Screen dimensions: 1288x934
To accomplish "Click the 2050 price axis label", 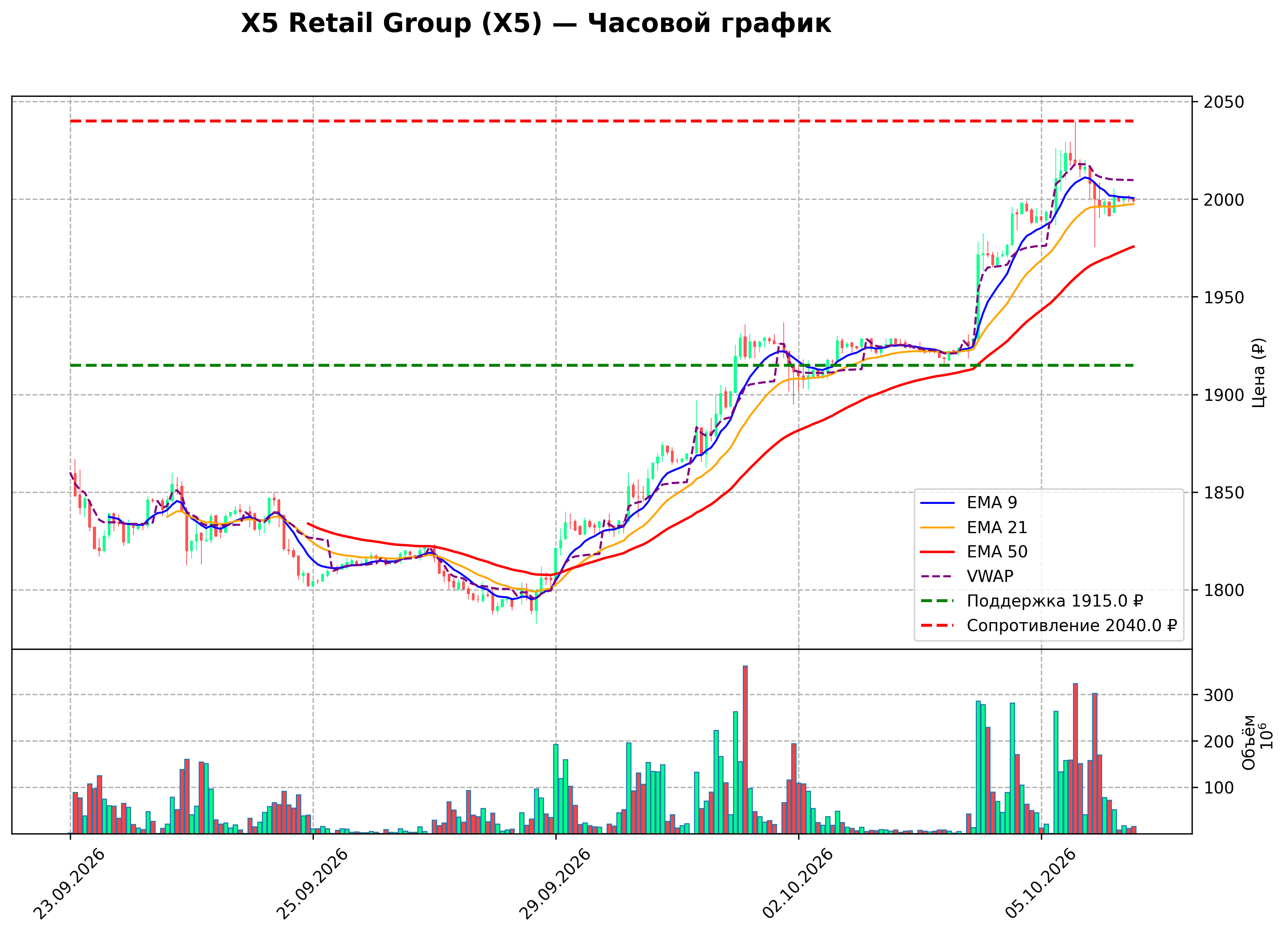I will (1224, 102).
